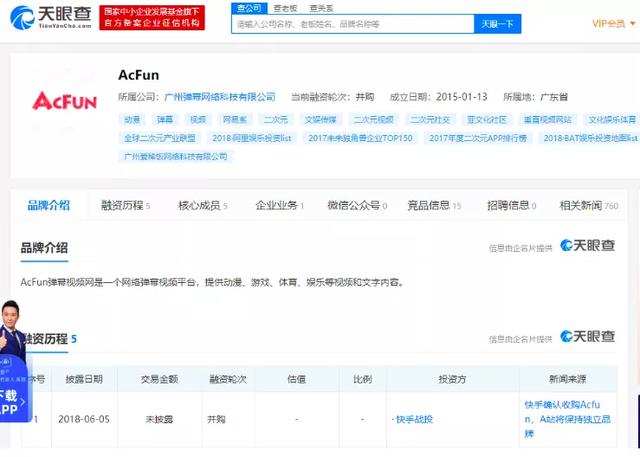Switch search type to 查关系
This screenshot has height=457, width=640.
pos(322,7)
